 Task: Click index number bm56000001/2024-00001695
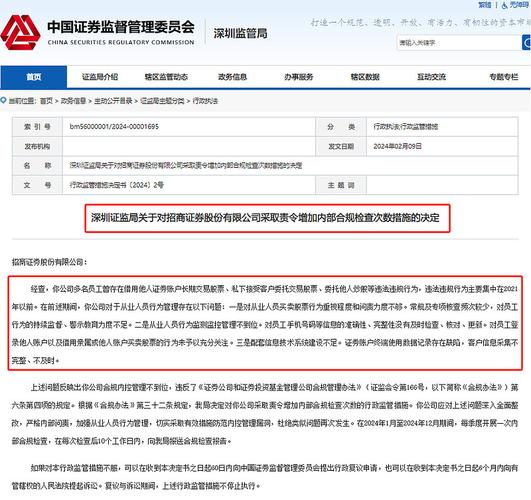click(114, 126)
